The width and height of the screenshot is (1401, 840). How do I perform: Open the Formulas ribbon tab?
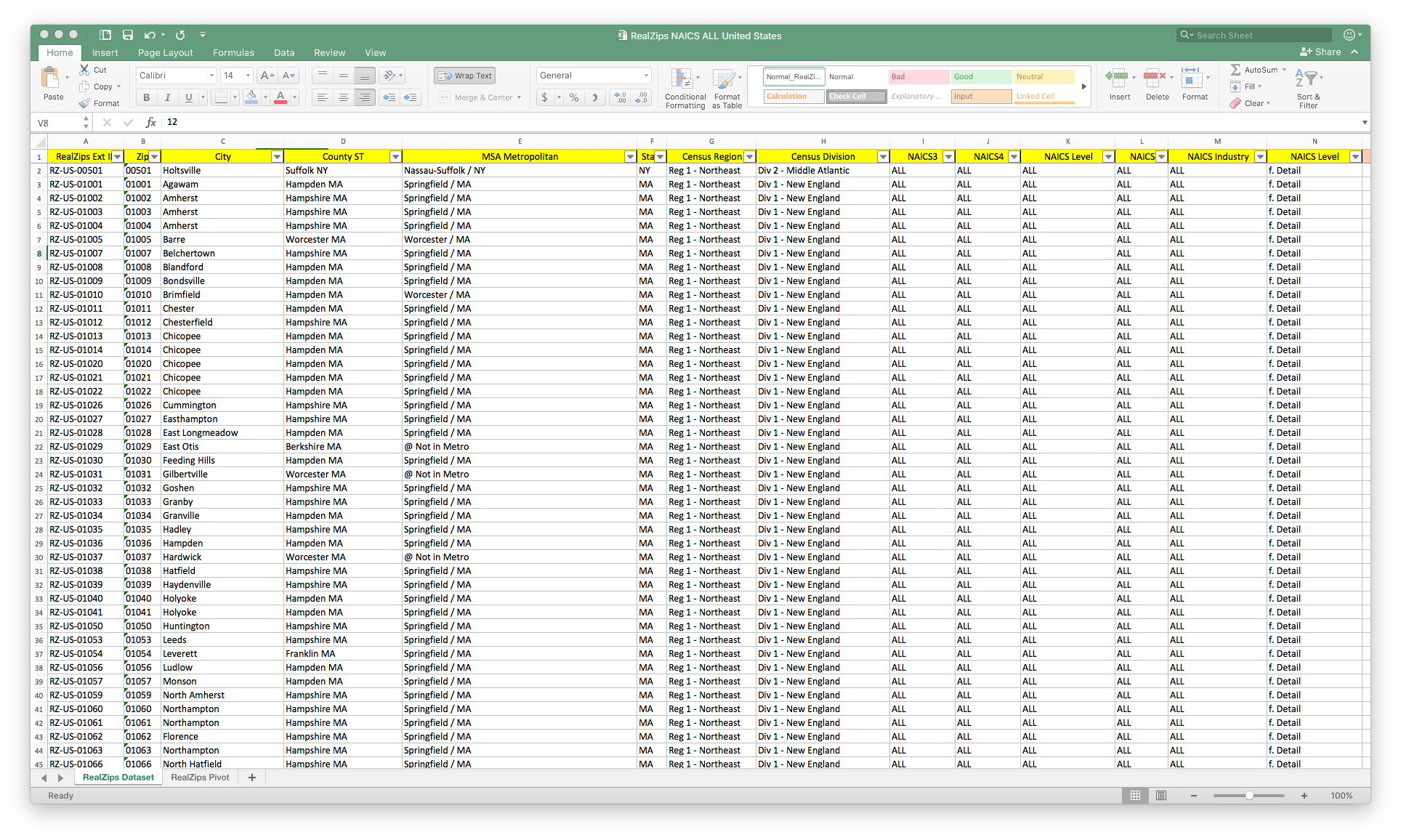(233, 52)
